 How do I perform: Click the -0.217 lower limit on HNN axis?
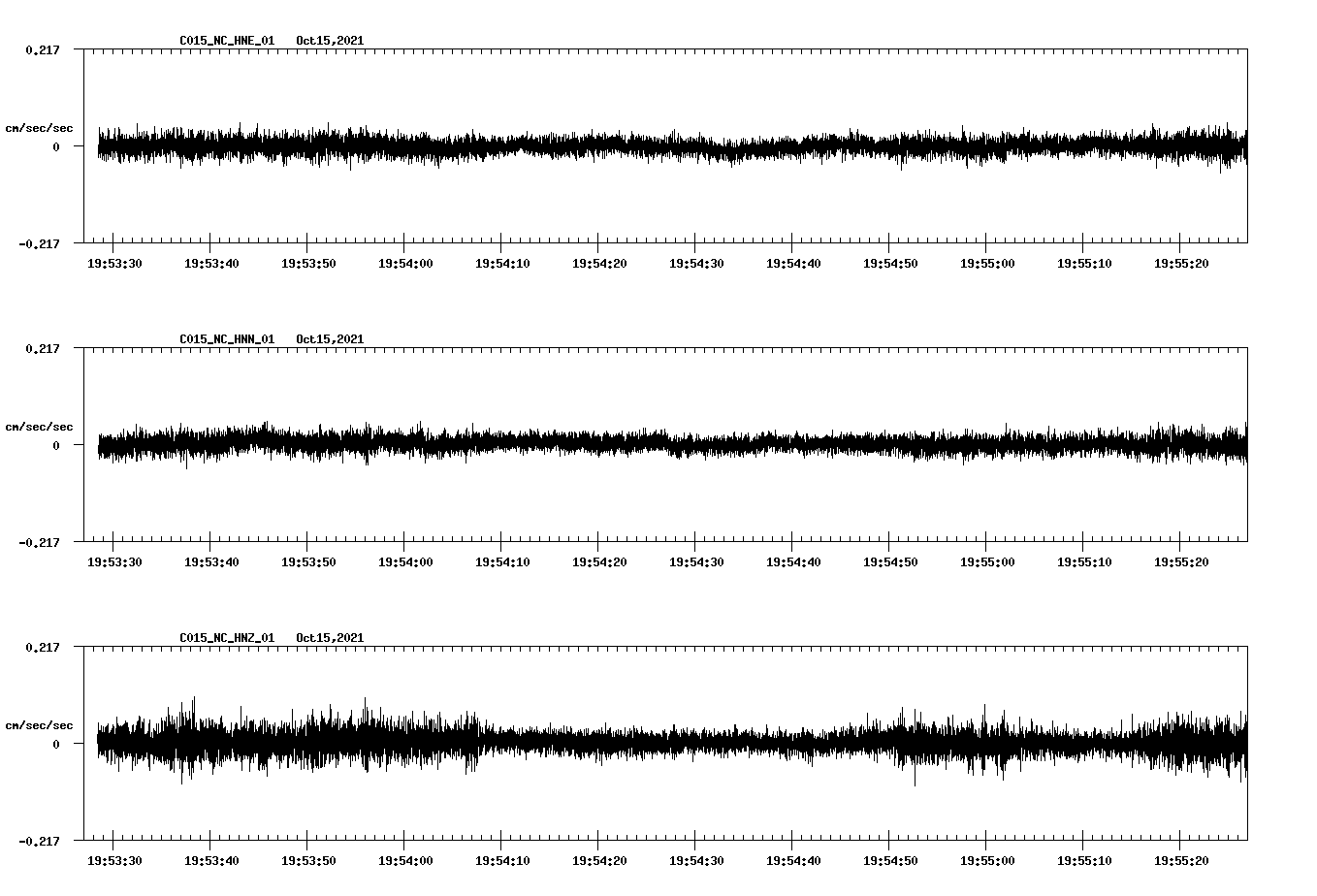(x=39, y=542)
